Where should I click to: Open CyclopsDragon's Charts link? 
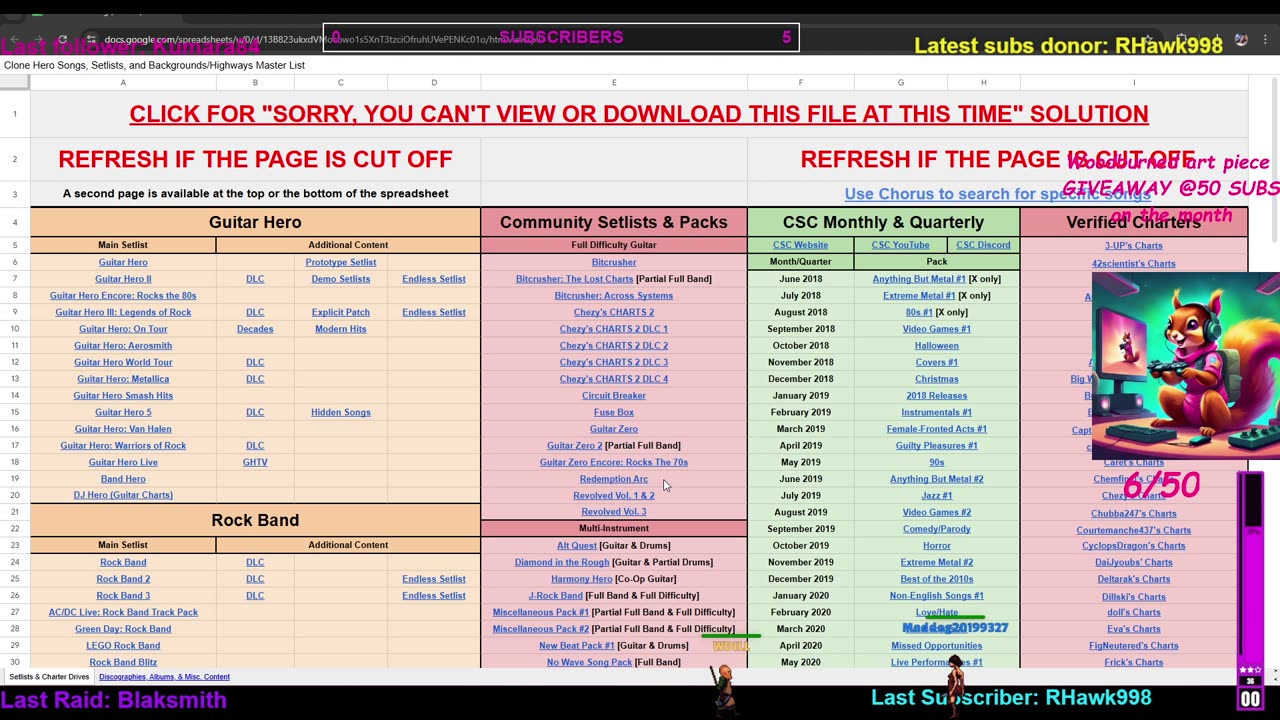pyautogui.click(x=1134, y=546)
